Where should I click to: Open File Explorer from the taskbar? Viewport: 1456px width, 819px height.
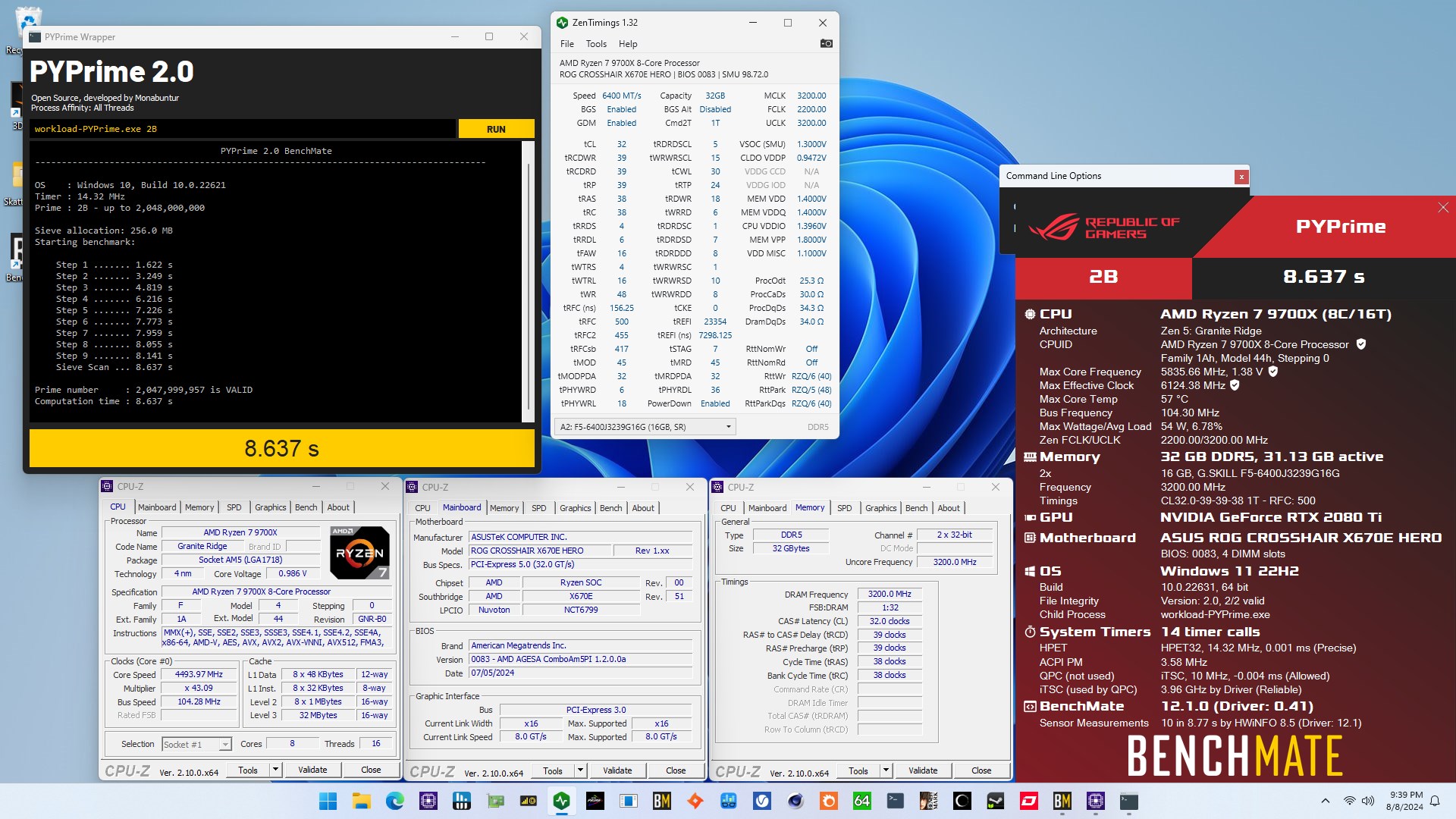362,801
